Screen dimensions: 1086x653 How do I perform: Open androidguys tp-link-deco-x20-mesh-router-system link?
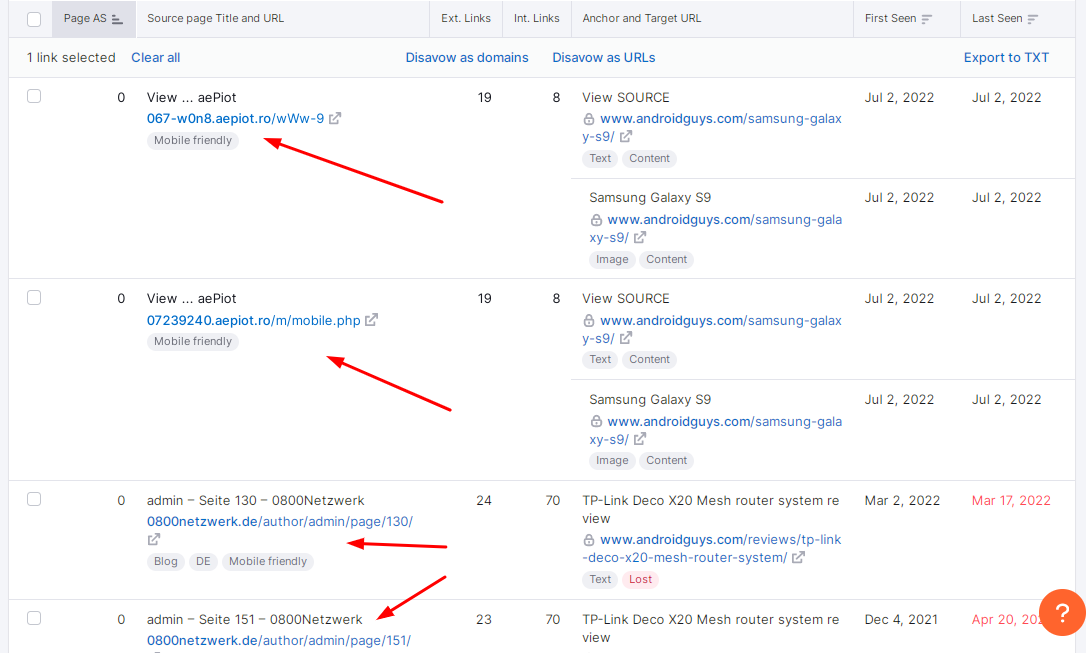tap(712, 548)
